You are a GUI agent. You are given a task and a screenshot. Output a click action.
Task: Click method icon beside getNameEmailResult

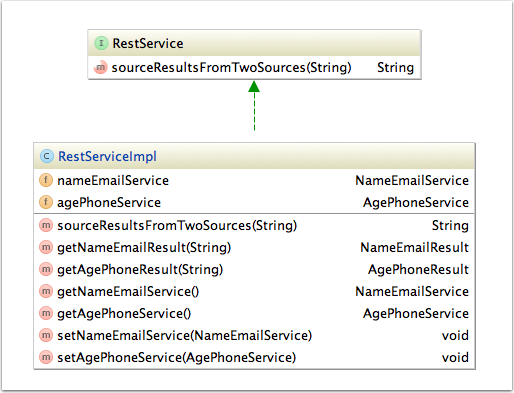46,247
